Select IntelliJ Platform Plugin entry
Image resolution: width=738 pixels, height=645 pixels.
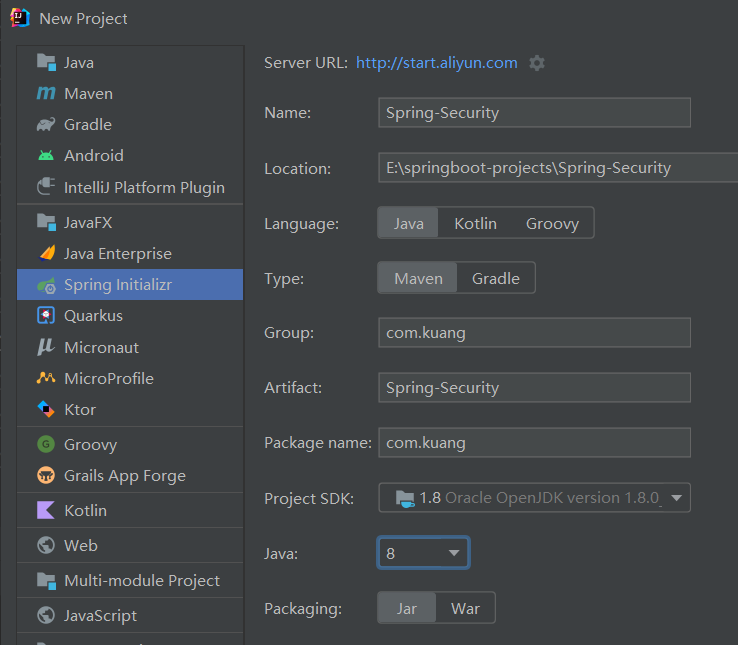130,187
